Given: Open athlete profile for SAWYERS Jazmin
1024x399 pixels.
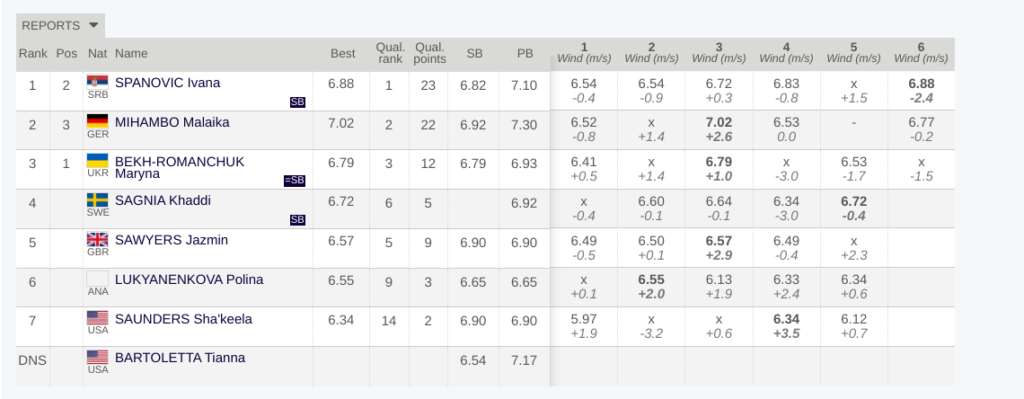Looking at the screenshot, I should coord(171,240).
